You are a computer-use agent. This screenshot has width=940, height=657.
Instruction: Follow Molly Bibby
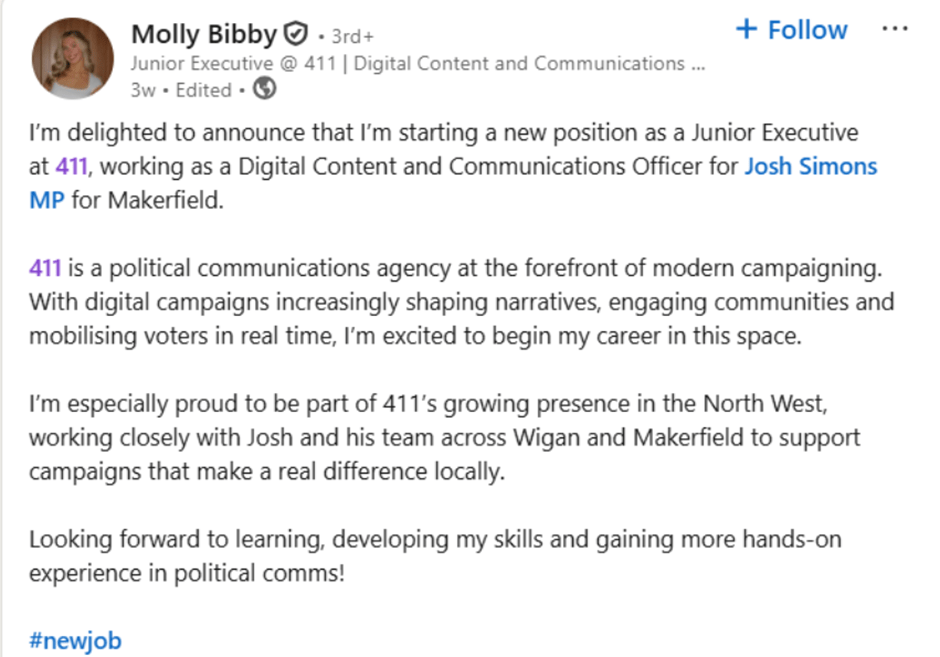point(806,30)
